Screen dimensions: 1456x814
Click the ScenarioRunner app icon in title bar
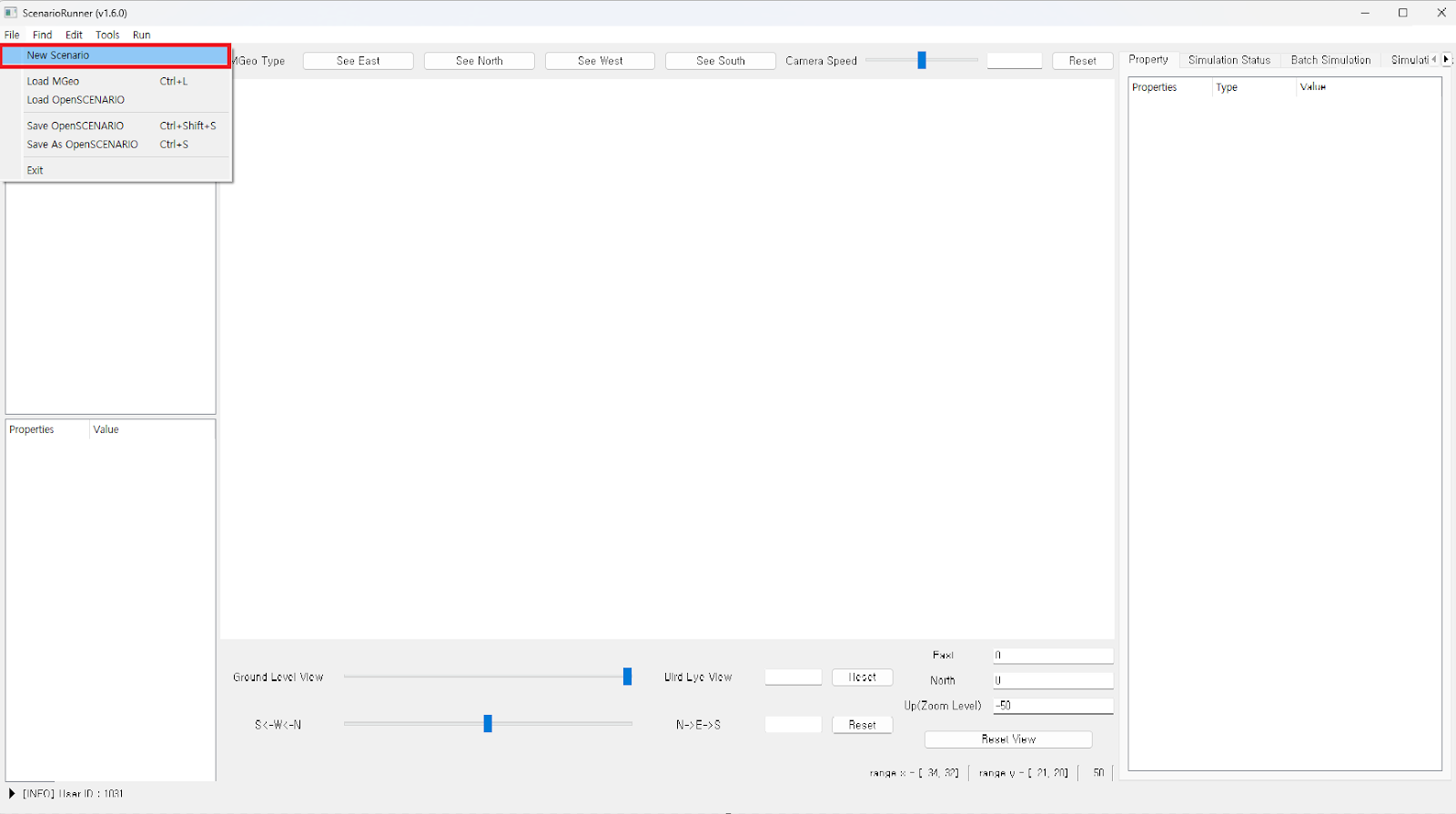11,13
